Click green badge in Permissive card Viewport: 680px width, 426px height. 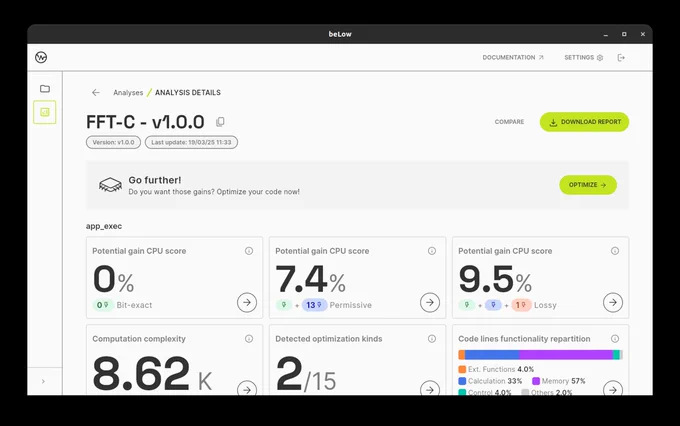284,305
